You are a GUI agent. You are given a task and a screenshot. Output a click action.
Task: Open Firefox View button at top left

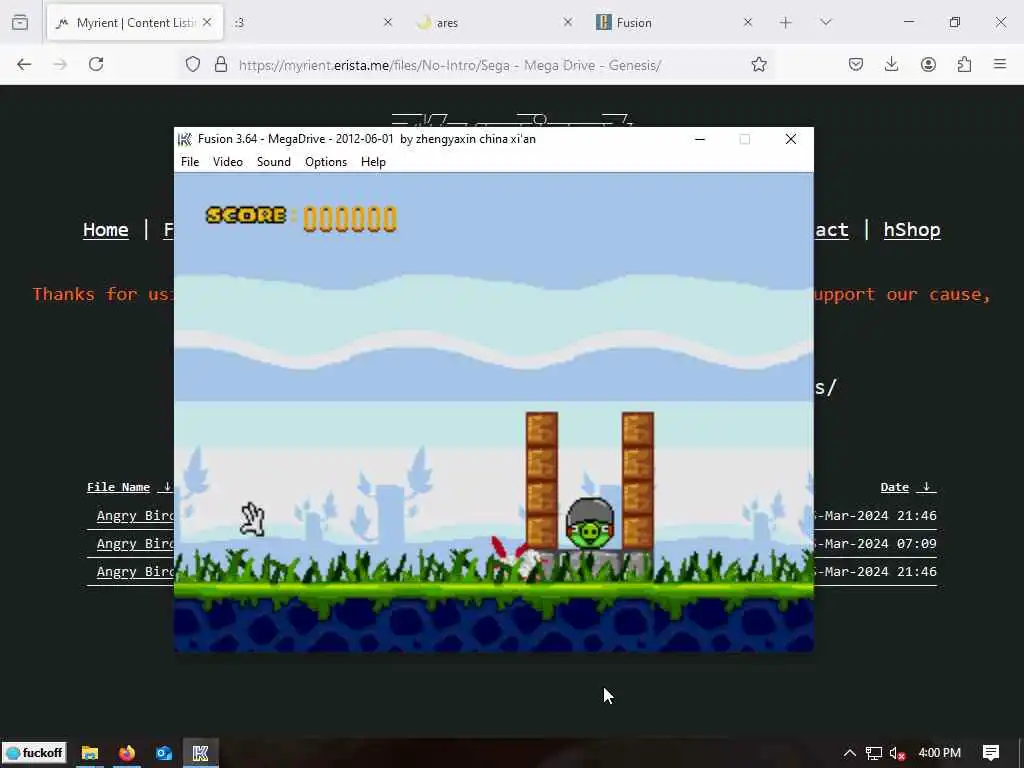20,22
